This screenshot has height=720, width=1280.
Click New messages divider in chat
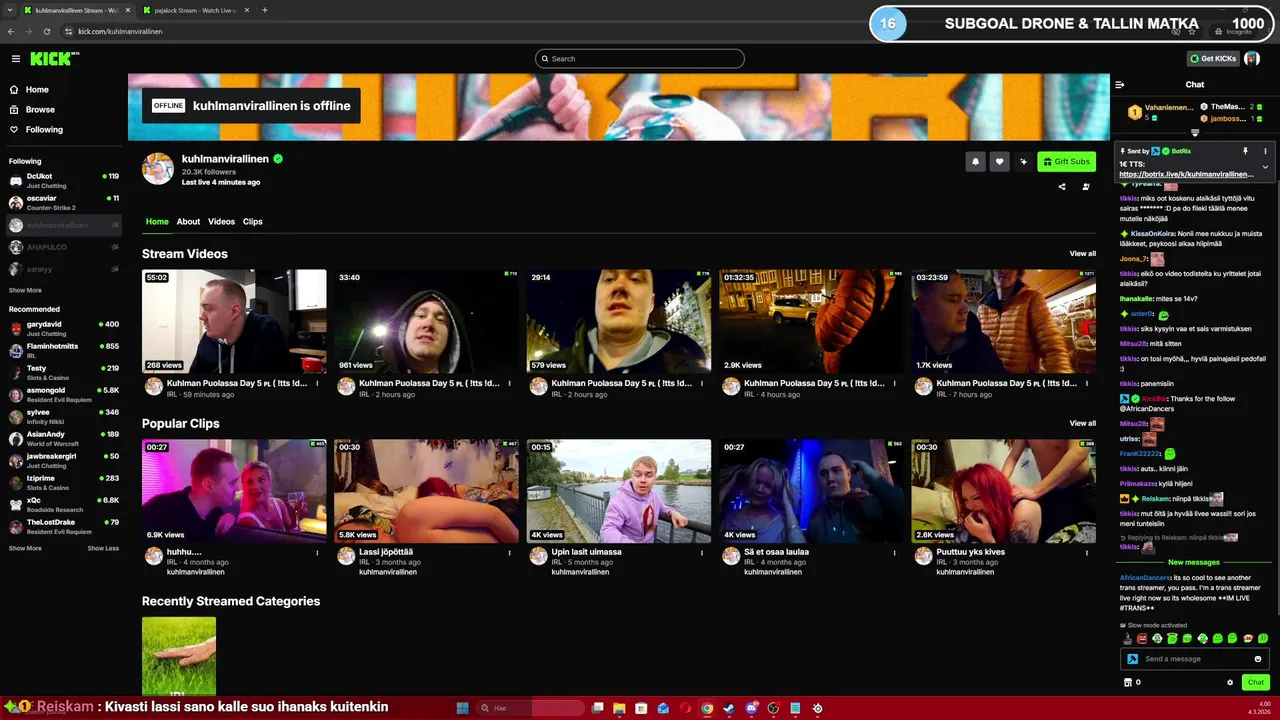click(x=1194, y=563)
